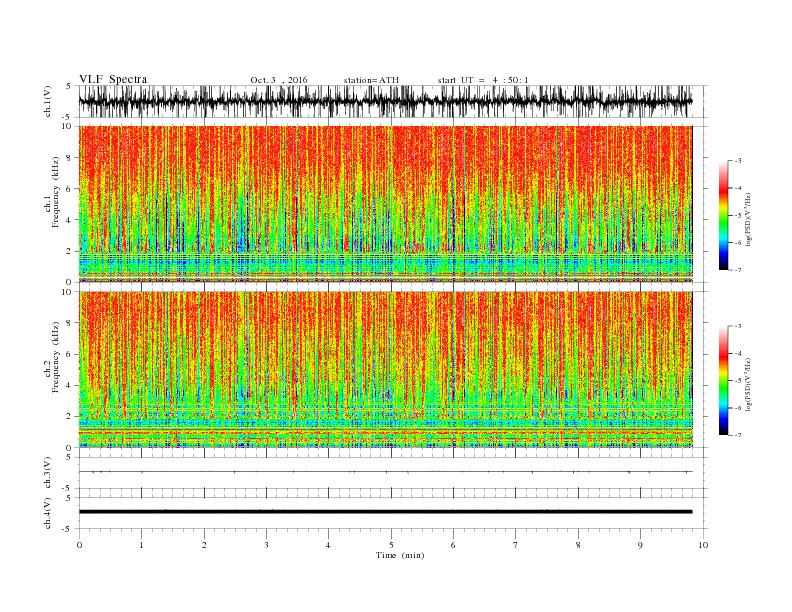Select the "ch.1(V)" waveform axis label
Screen dimensions: 792x612
click(x=48, y=101)
